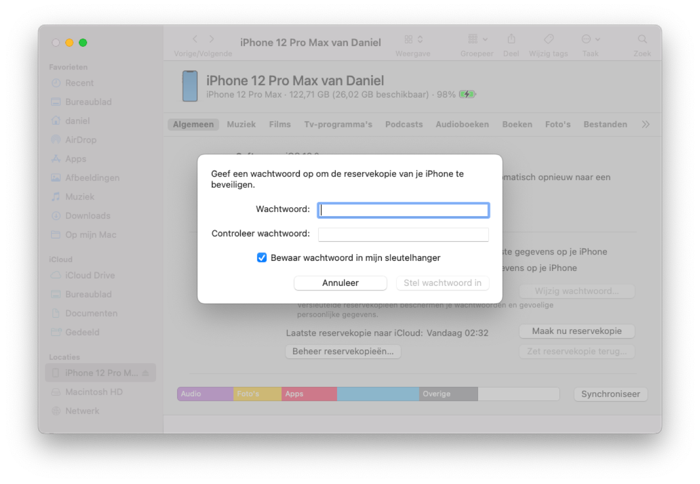Click the Wachtwoord input field
The image size is (700, 484).
point(403,210)
